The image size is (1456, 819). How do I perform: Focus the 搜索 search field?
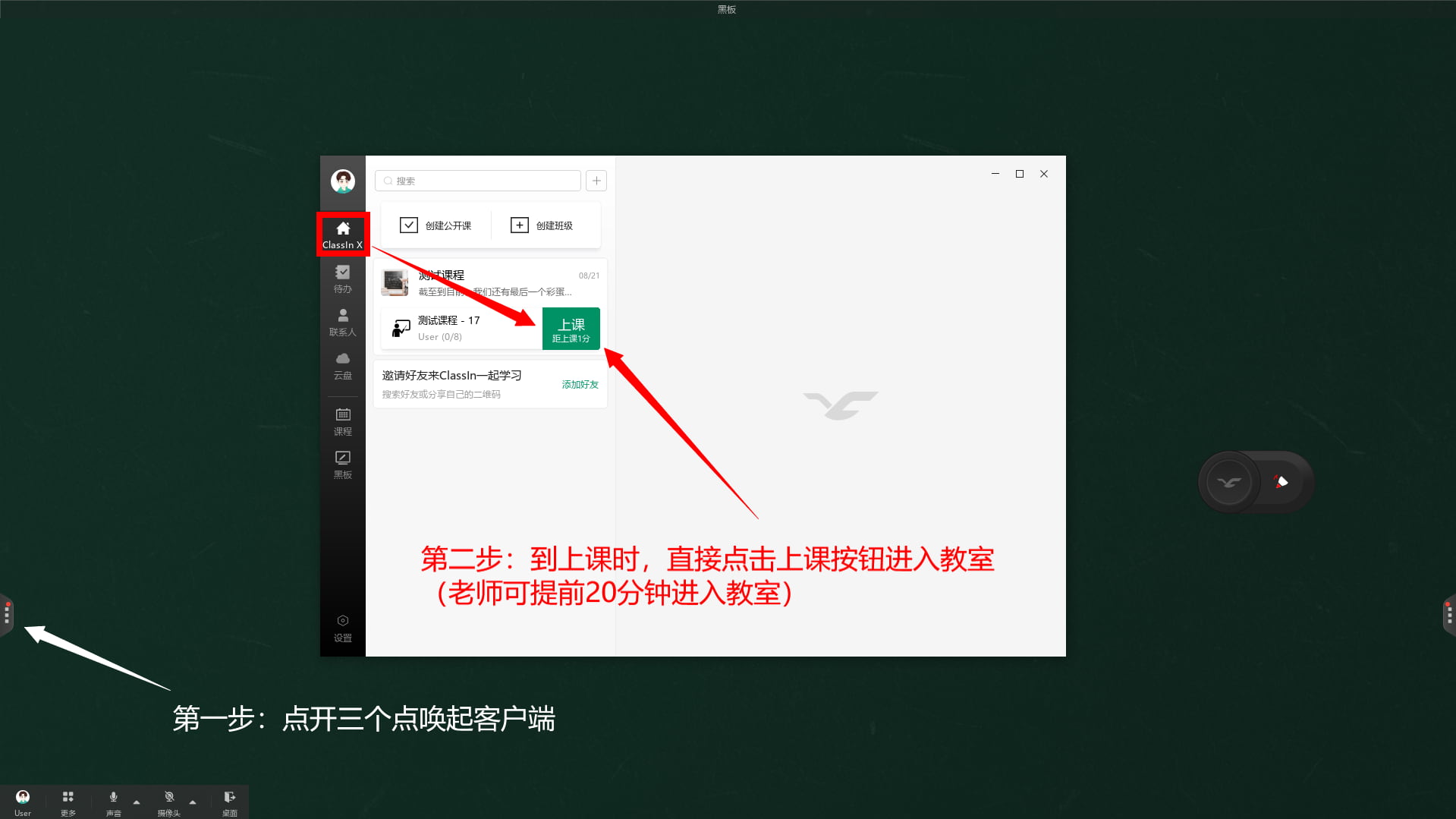pyautogui.click(x=478, y=181)
